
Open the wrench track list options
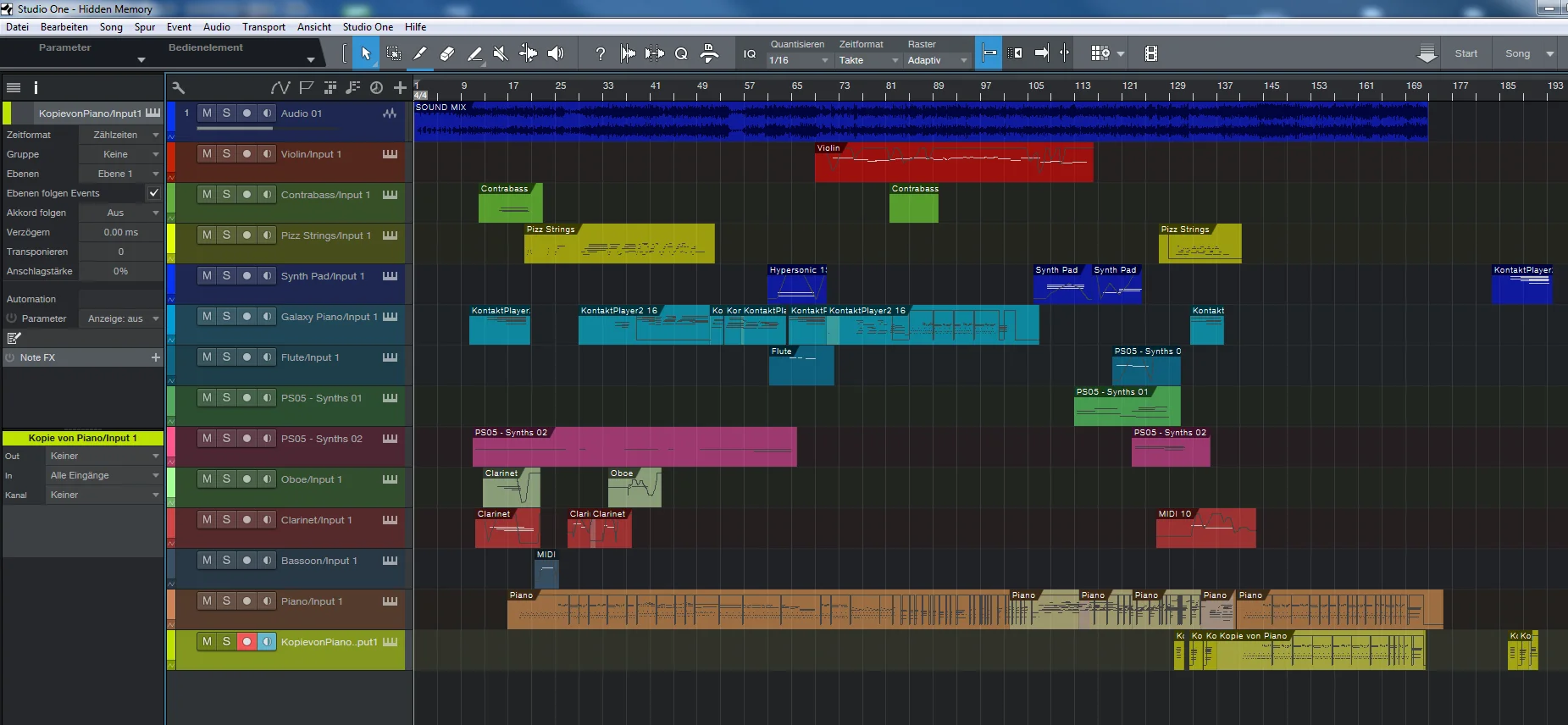pos(179,87)
